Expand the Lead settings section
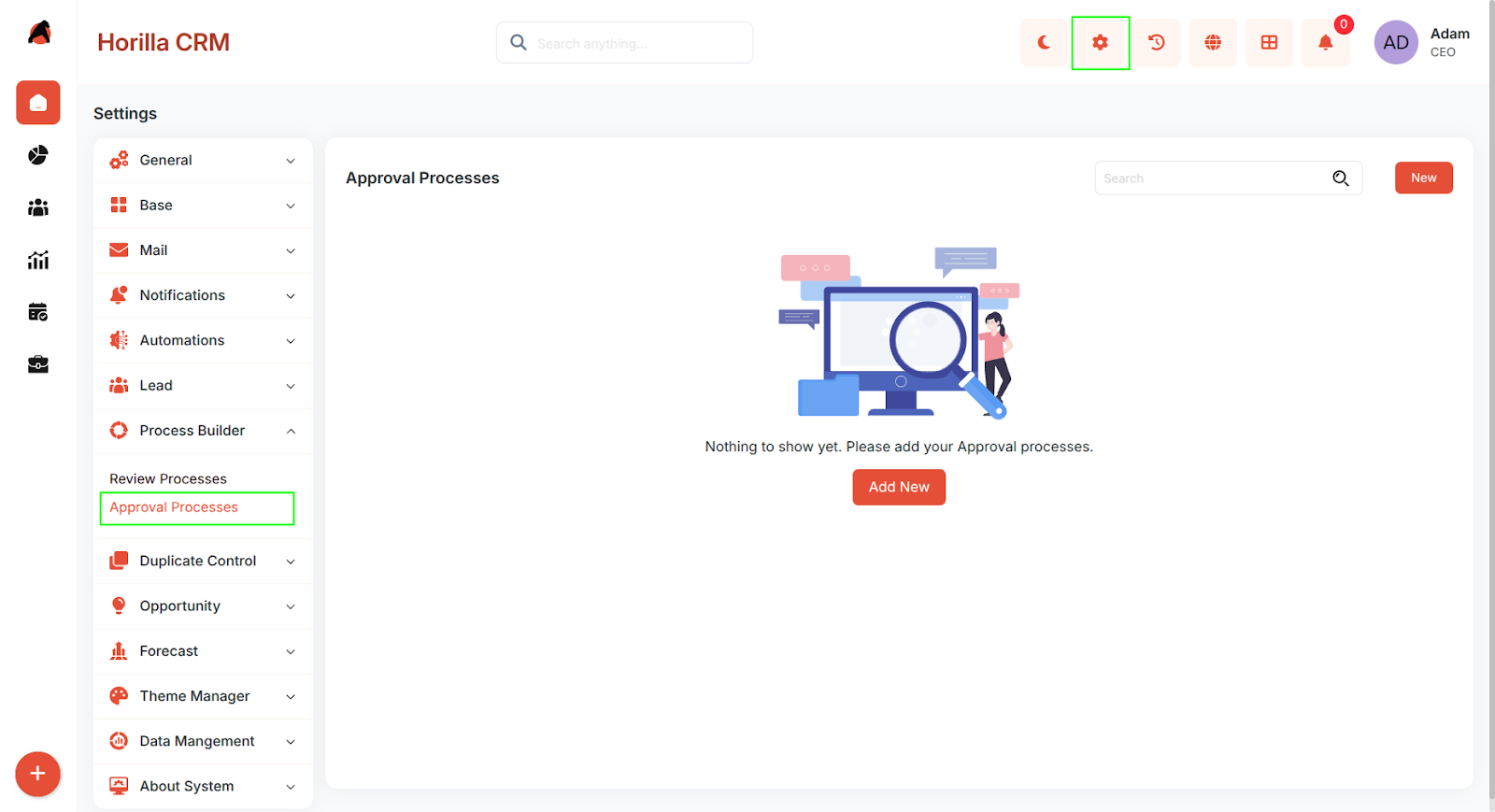The width and height of the screenshot is (1495, 812). [204, 386]
